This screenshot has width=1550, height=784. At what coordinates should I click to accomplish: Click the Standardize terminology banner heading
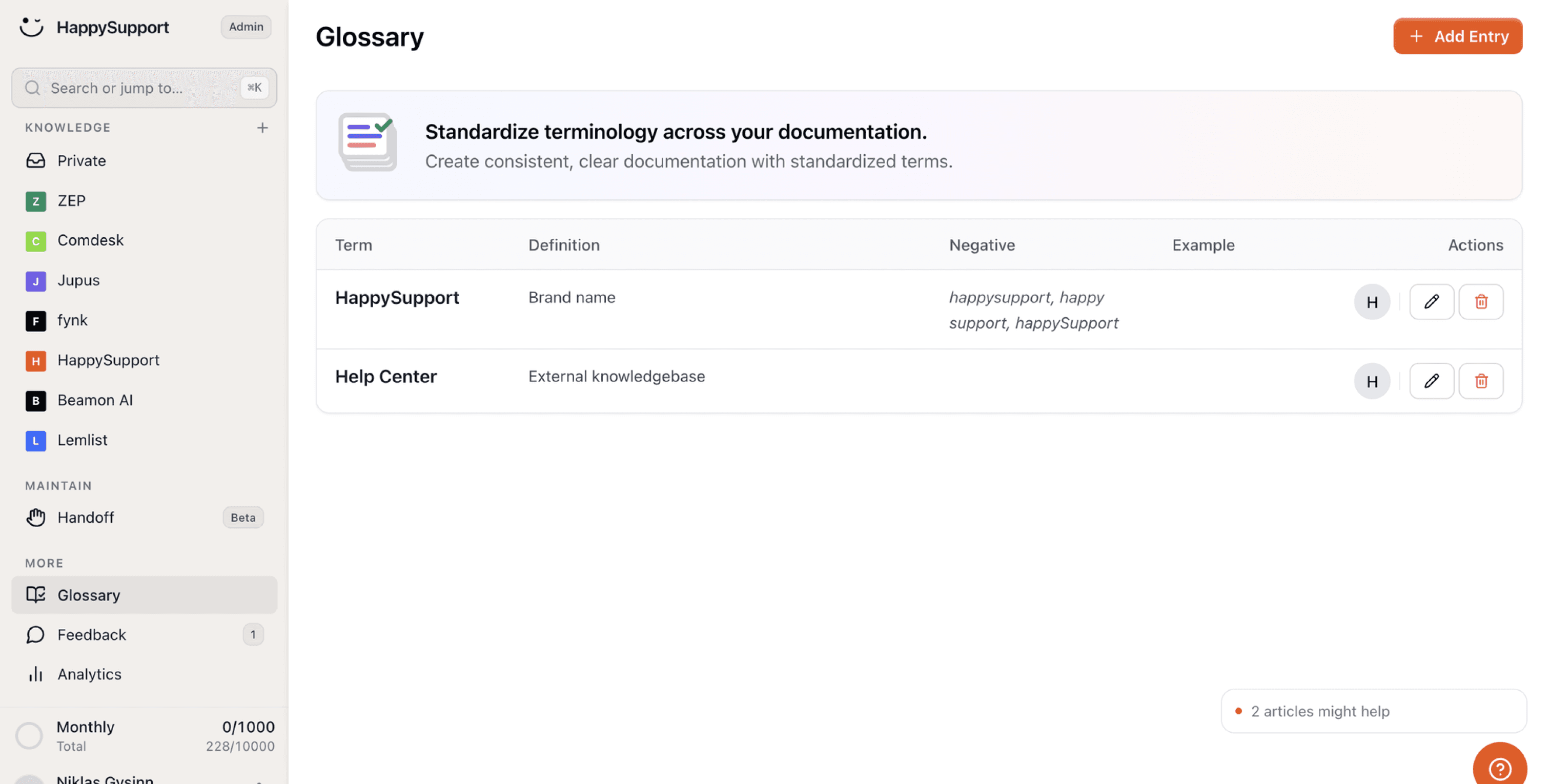coord(676,131)
